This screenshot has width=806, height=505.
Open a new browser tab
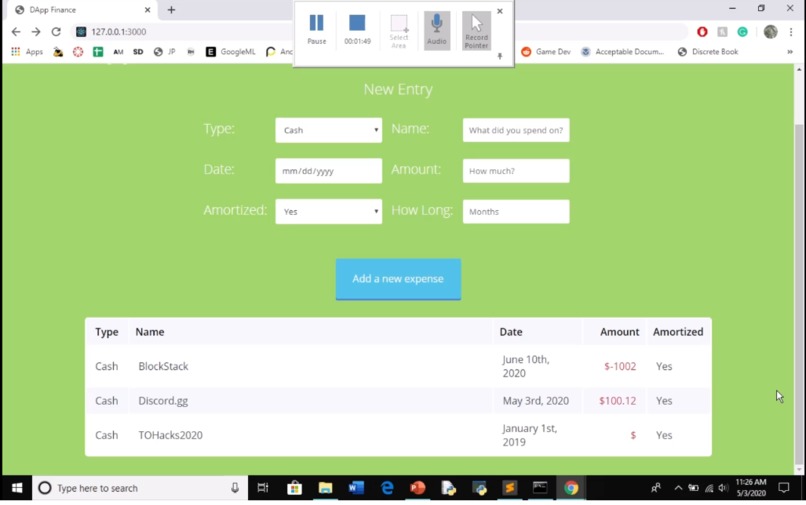171,10
